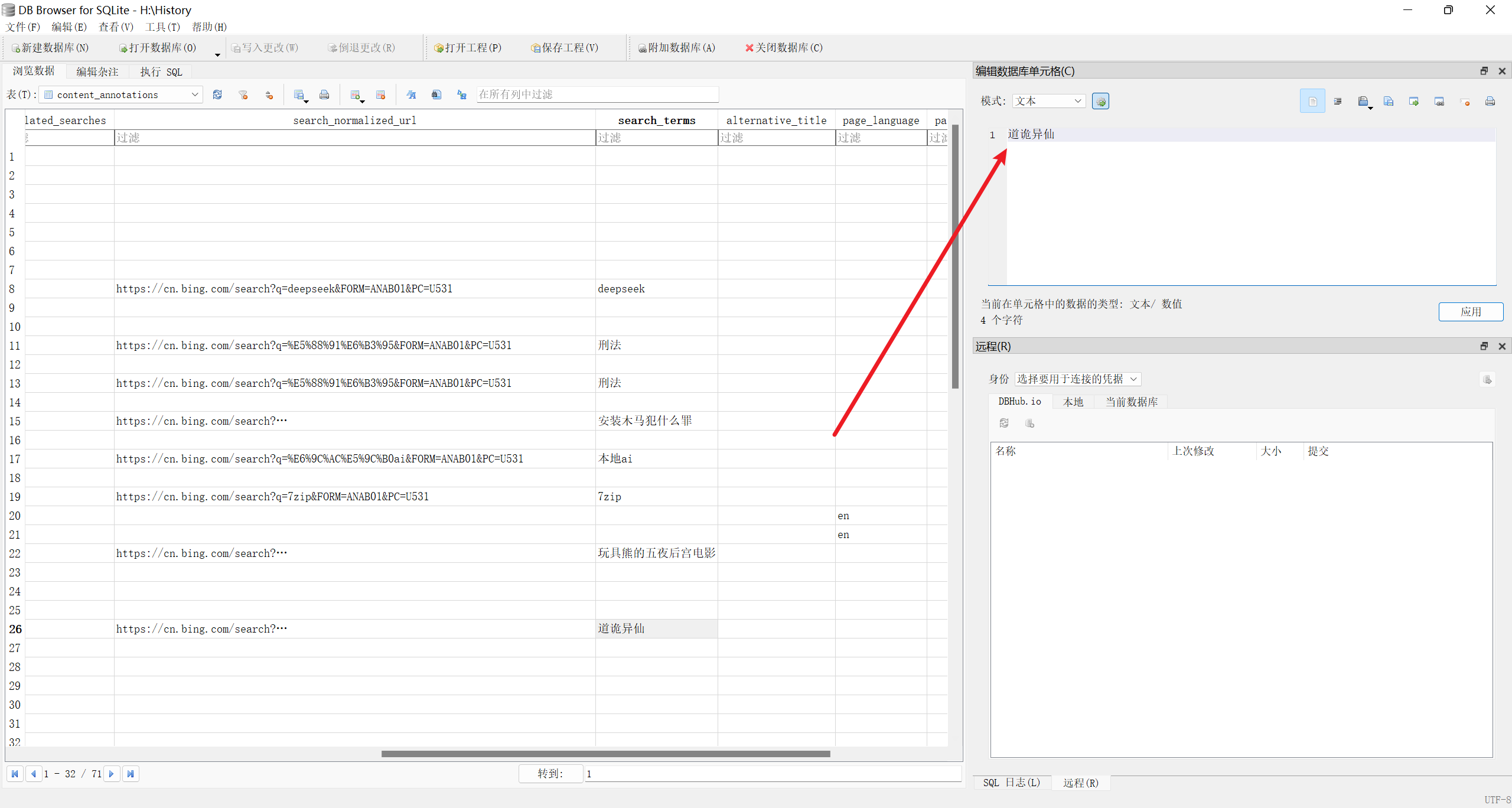
Task: Click the set cell to NULL icon
Action: pos(1465,102)
